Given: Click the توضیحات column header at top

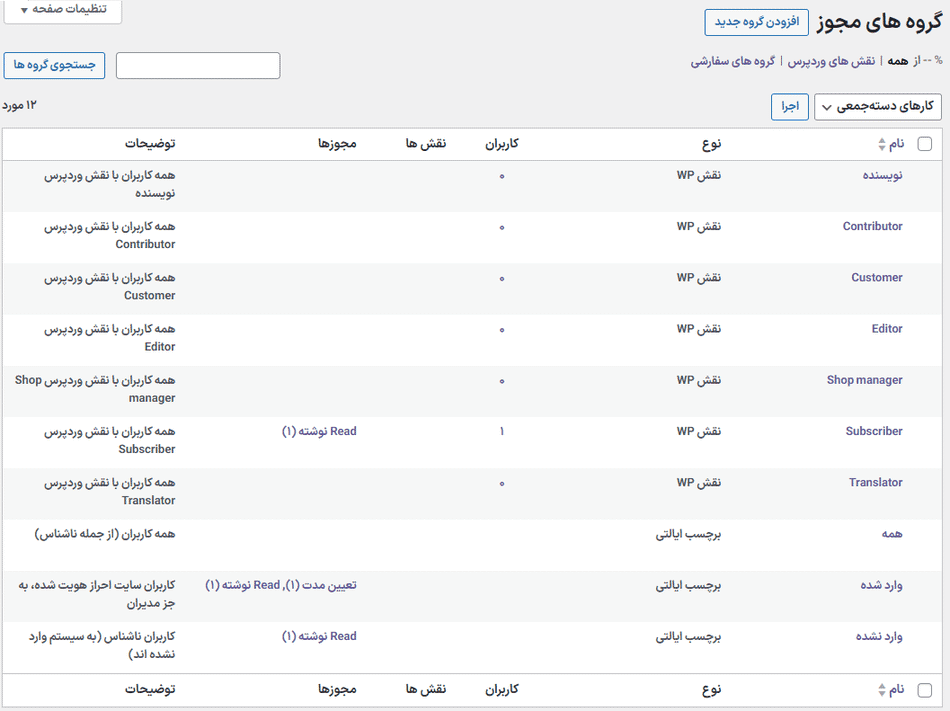Looking at the screenshot, I should (150, 144).
